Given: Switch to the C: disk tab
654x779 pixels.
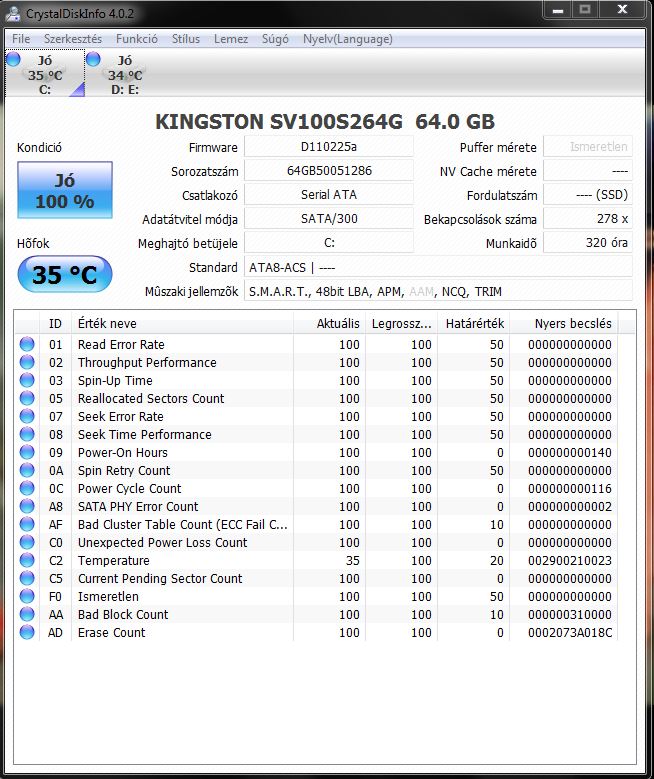Looking at the screenshot, I should pyautogui.click(x=45, y=75).
